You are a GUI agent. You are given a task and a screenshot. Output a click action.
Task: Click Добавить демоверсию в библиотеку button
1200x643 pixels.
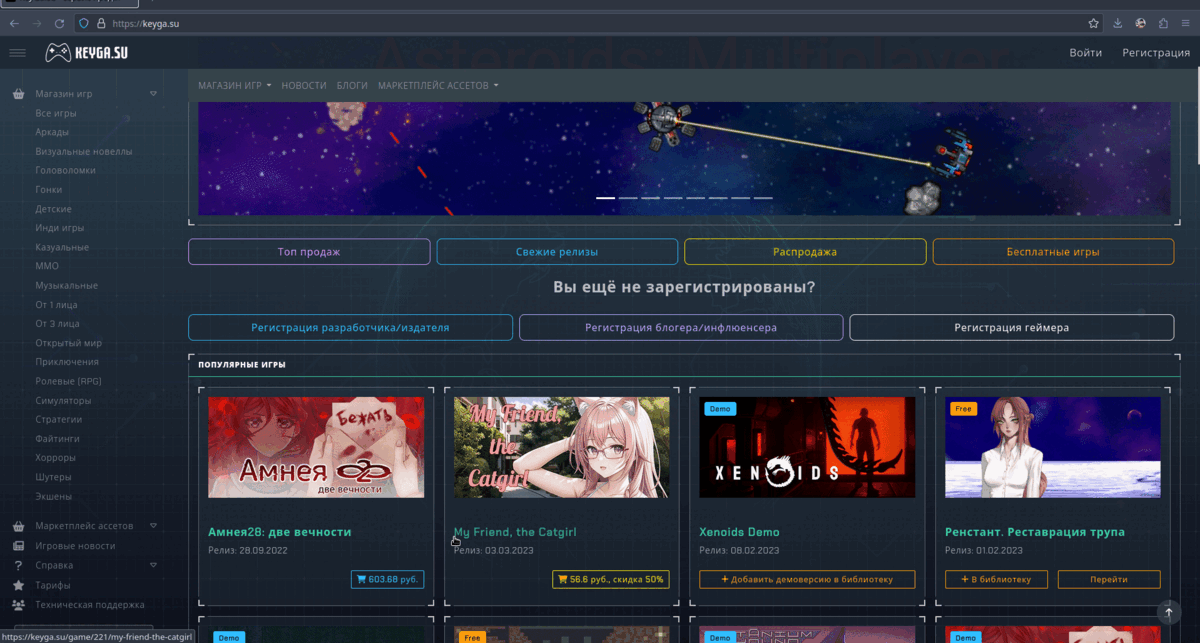pos(807,579)
